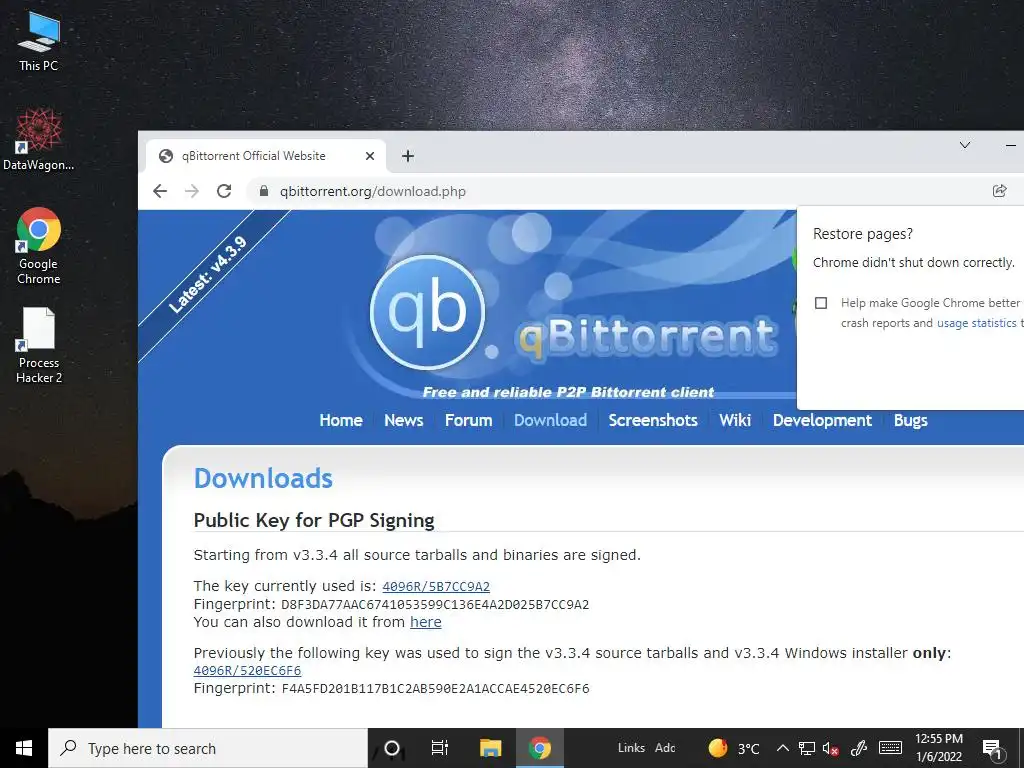Click the Latest: v4.3.9 ribbon banner
Image resolution: width=1024 pixels, height=768 pixels.
[x=208, y=276]
